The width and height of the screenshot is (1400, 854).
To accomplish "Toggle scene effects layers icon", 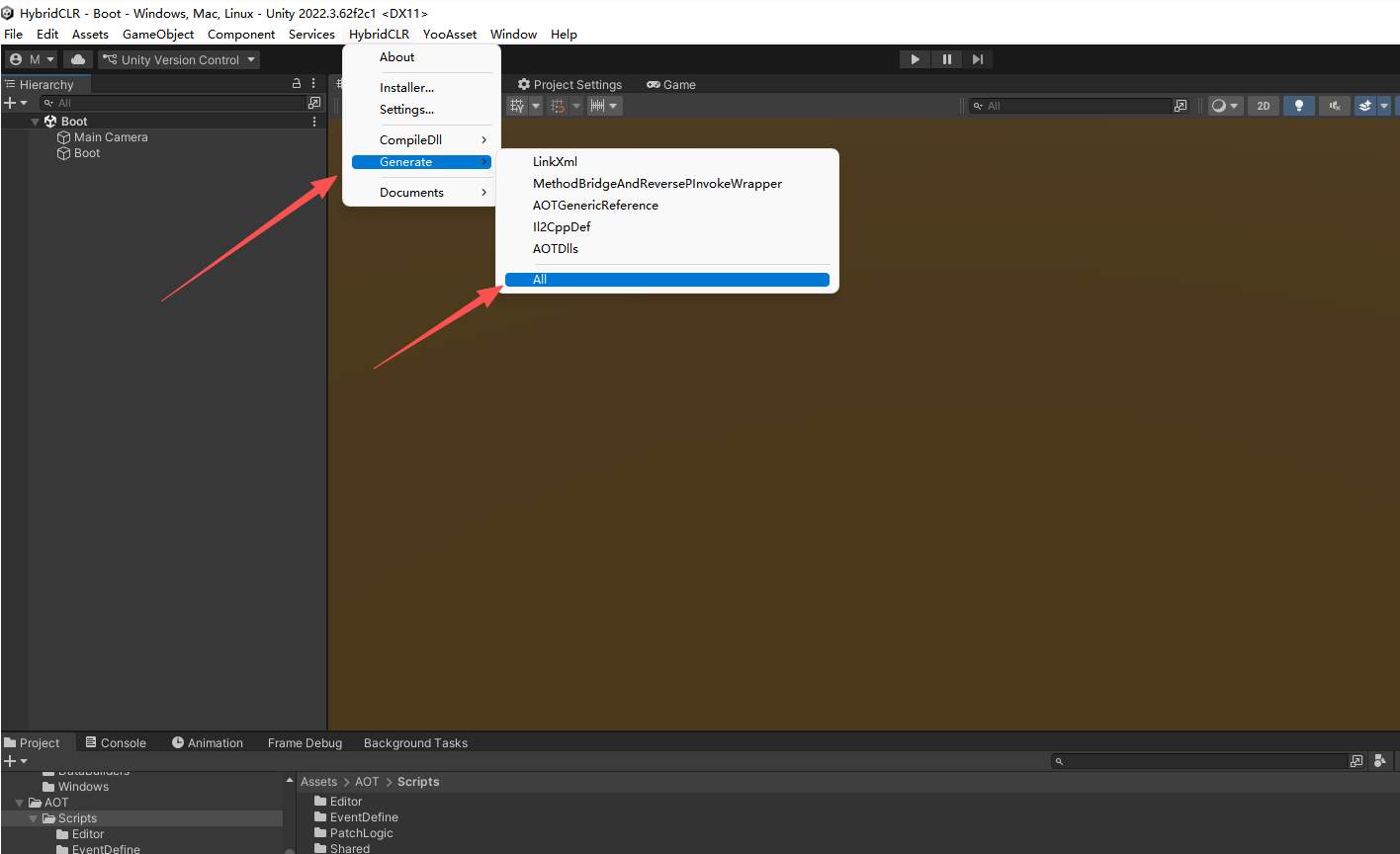I will [x=1365, y=106].
